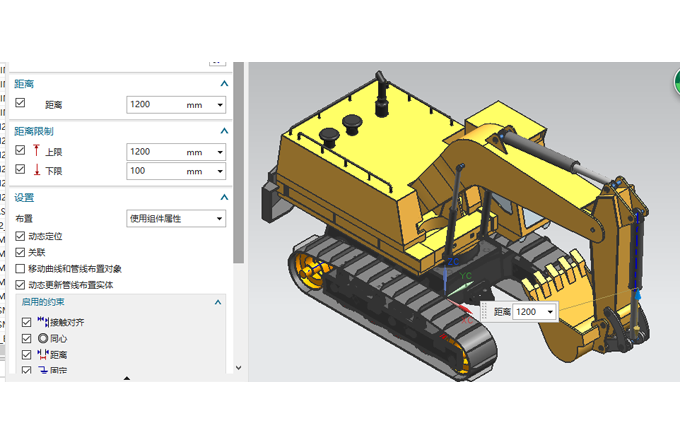Click the distance constraint icon

(x=42, y=355)
